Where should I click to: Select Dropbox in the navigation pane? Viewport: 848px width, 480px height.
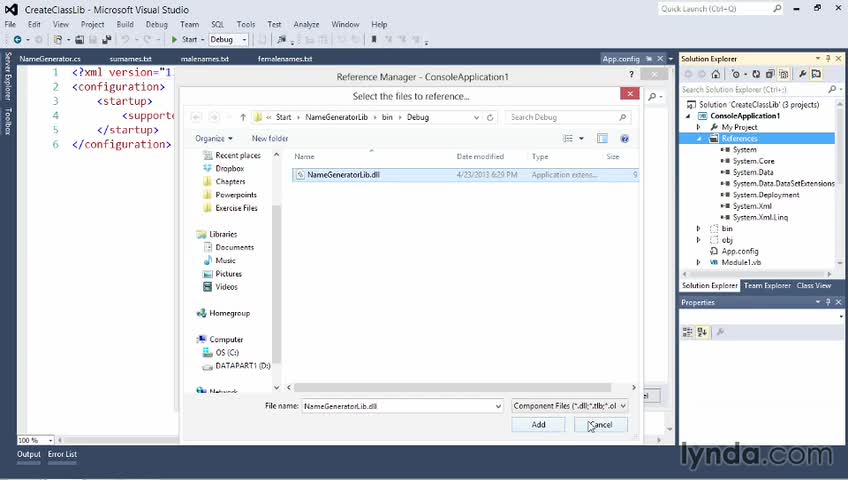[x=229, y=169]
